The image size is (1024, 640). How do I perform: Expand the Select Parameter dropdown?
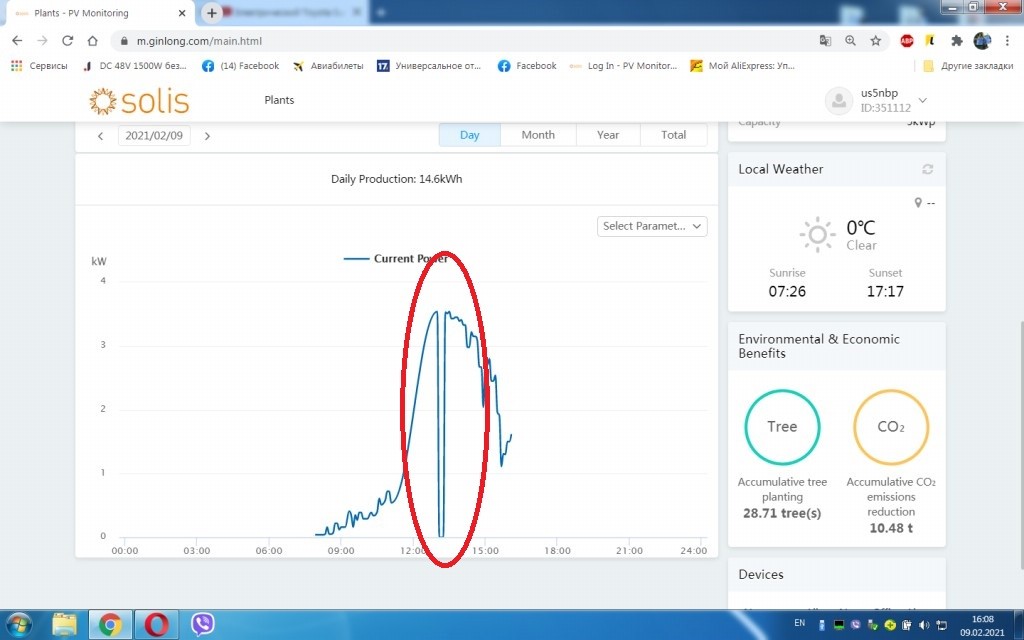(x=652, y=226)
